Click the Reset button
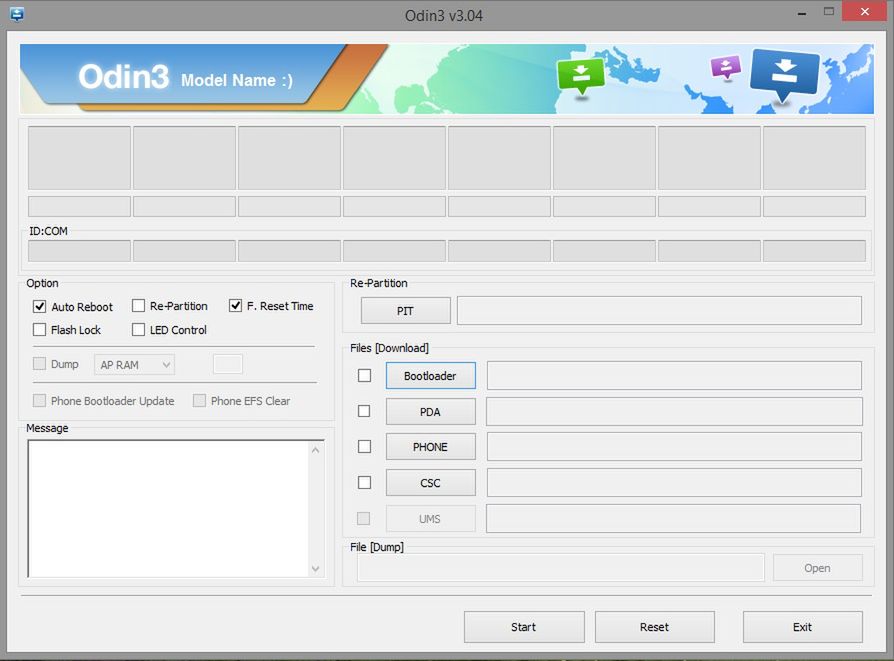 click(x=655, y=627)
